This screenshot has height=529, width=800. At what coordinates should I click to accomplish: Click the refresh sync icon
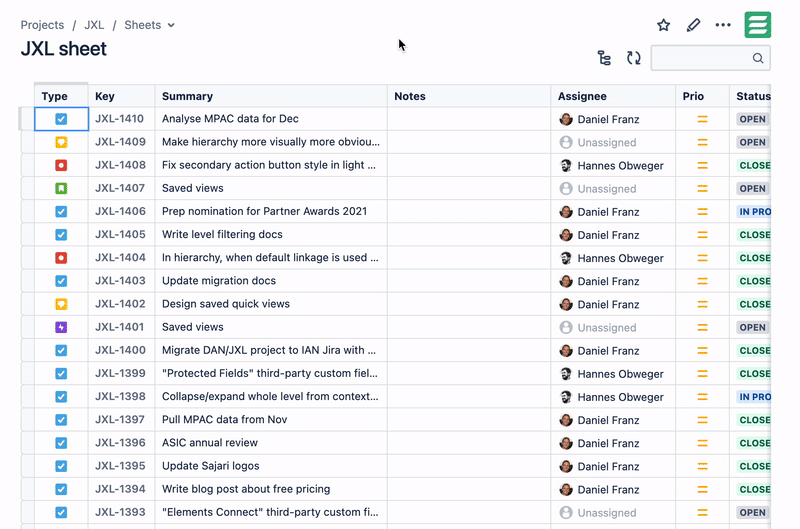tap(634, 58)
